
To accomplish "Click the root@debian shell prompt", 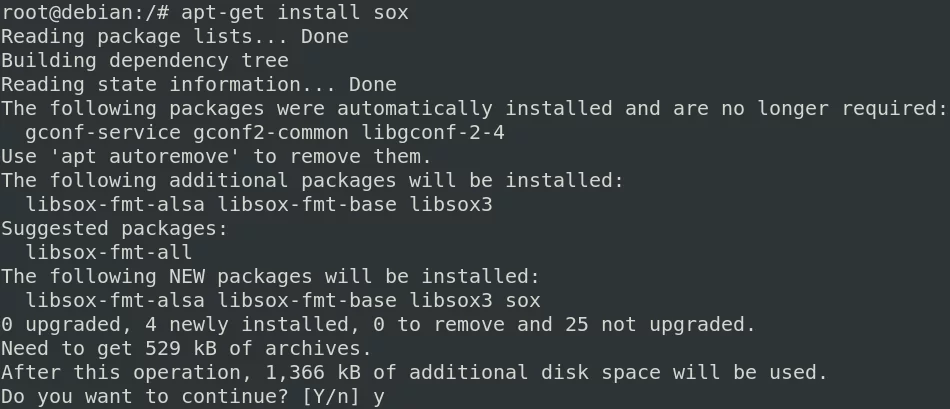I will point(85,12).
